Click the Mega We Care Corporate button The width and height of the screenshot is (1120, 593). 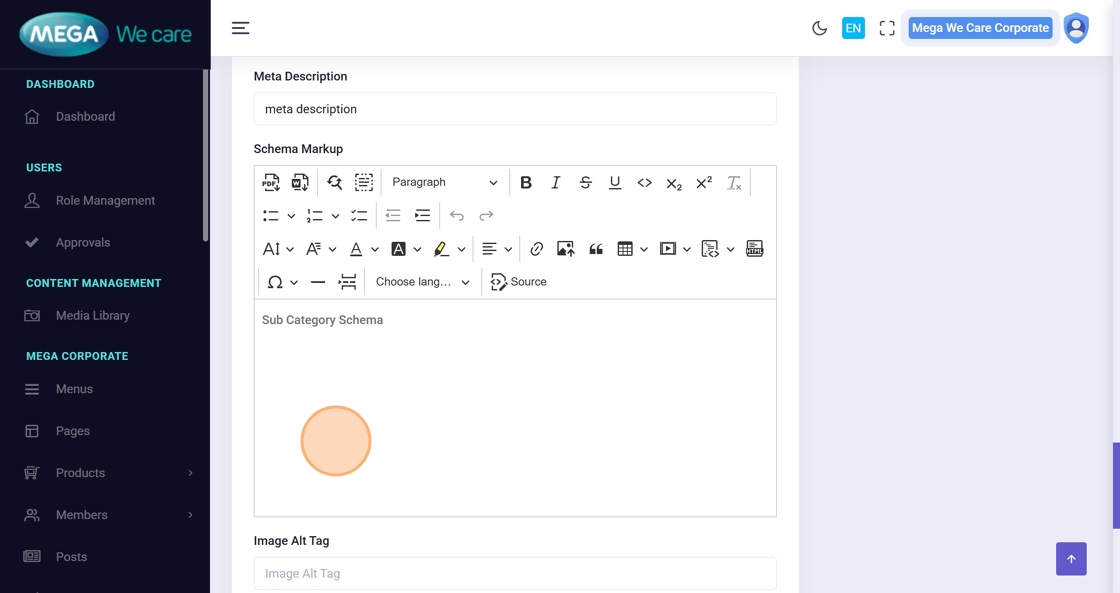point(979,28)
